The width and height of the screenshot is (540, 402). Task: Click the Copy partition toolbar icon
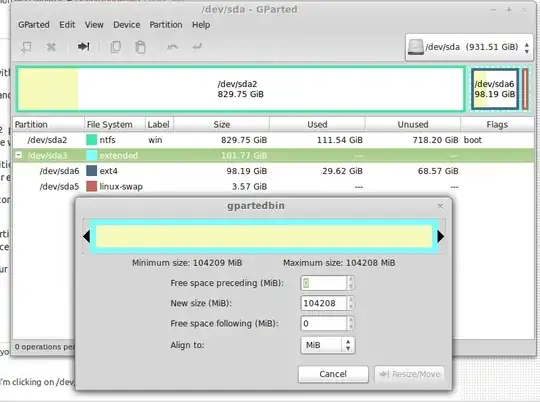[x=115, y=47]
